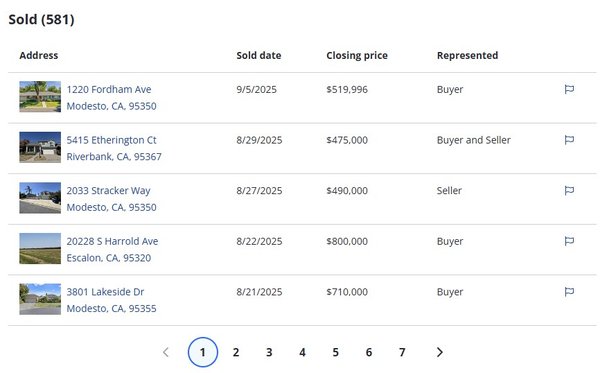This screenshot has width=600, height=373.
Task: Click Buyer in the Lakeside Dr row
Action: tap(450, 292)
